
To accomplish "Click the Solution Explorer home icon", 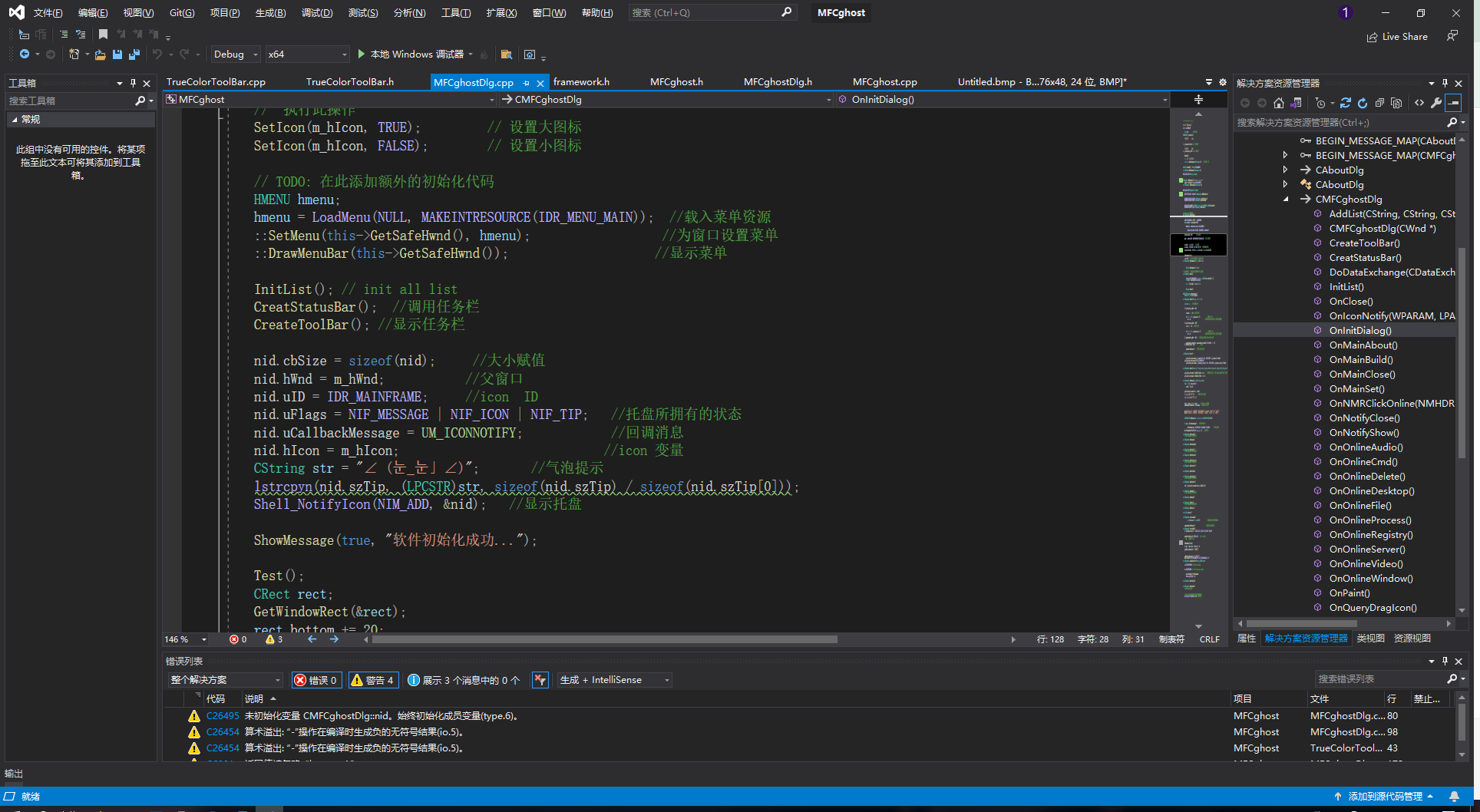I will tap(1278, 103).
